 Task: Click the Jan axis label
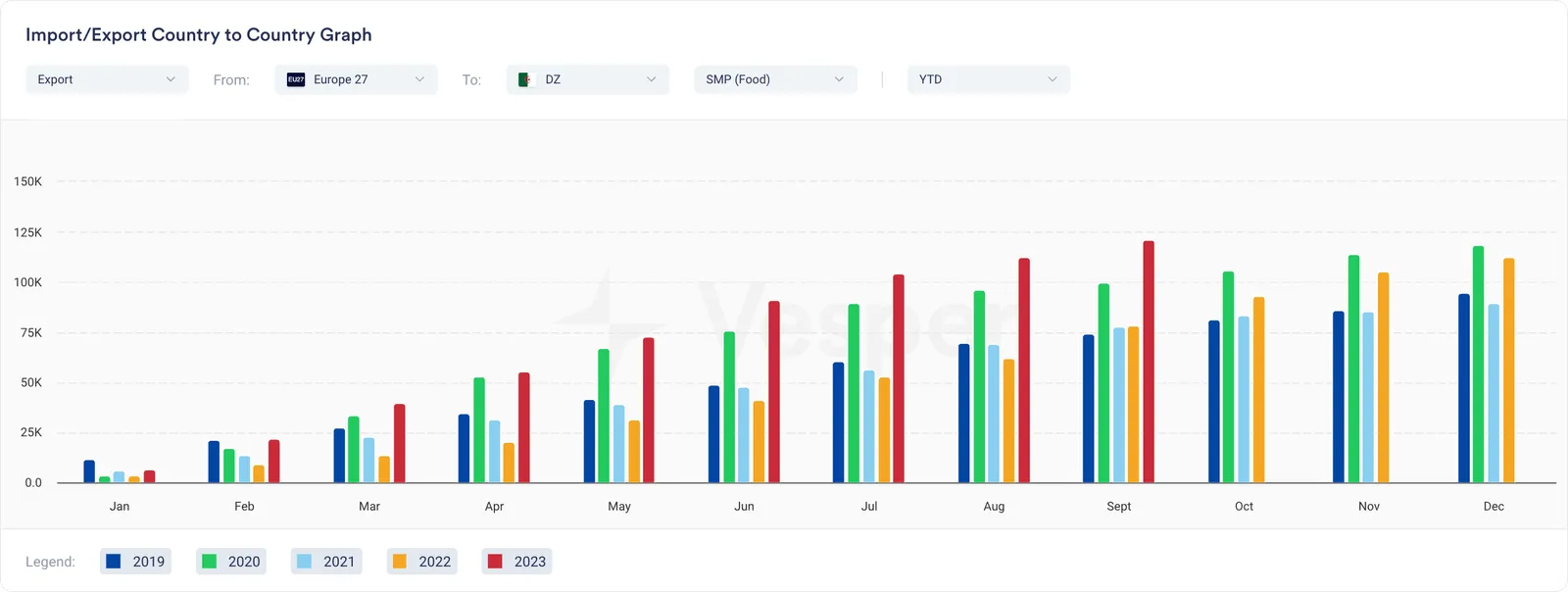point(120,507)
